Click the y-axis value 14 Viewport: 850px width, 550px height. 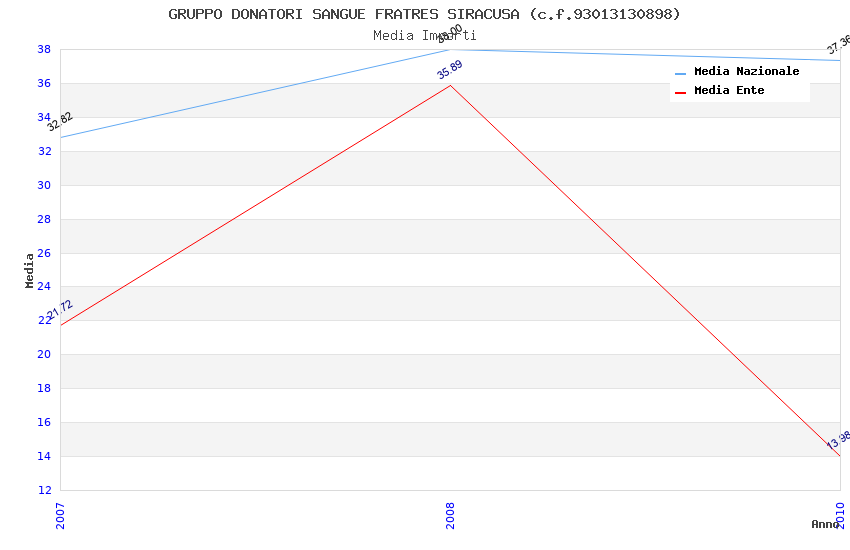[x=44, y=456]
